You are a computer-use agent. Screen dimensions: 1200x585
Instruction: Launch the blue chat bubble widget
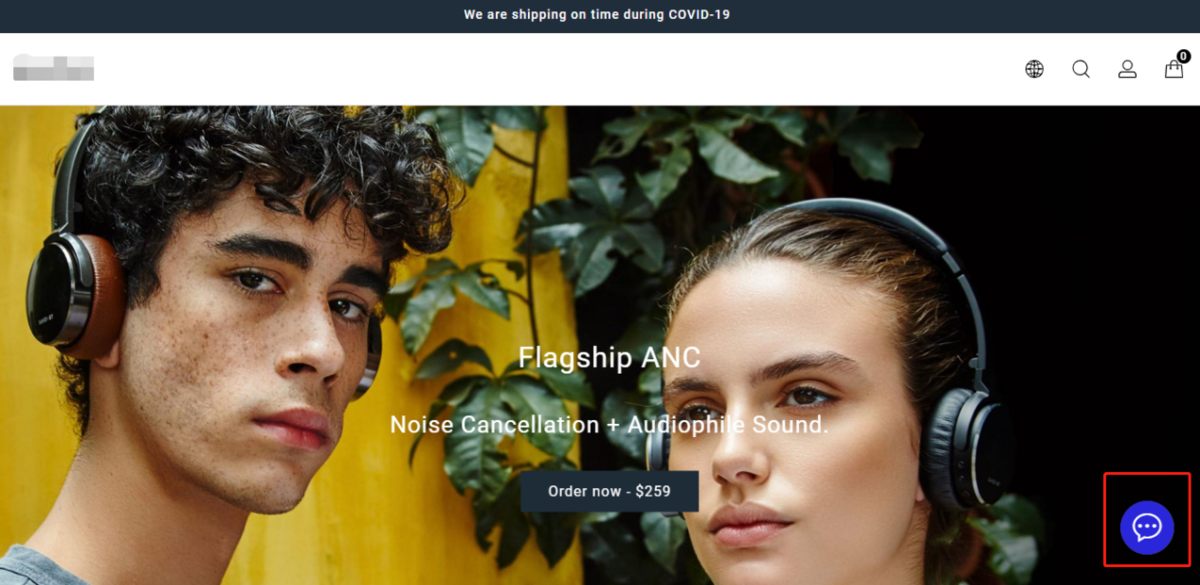tap(1147, 527)
